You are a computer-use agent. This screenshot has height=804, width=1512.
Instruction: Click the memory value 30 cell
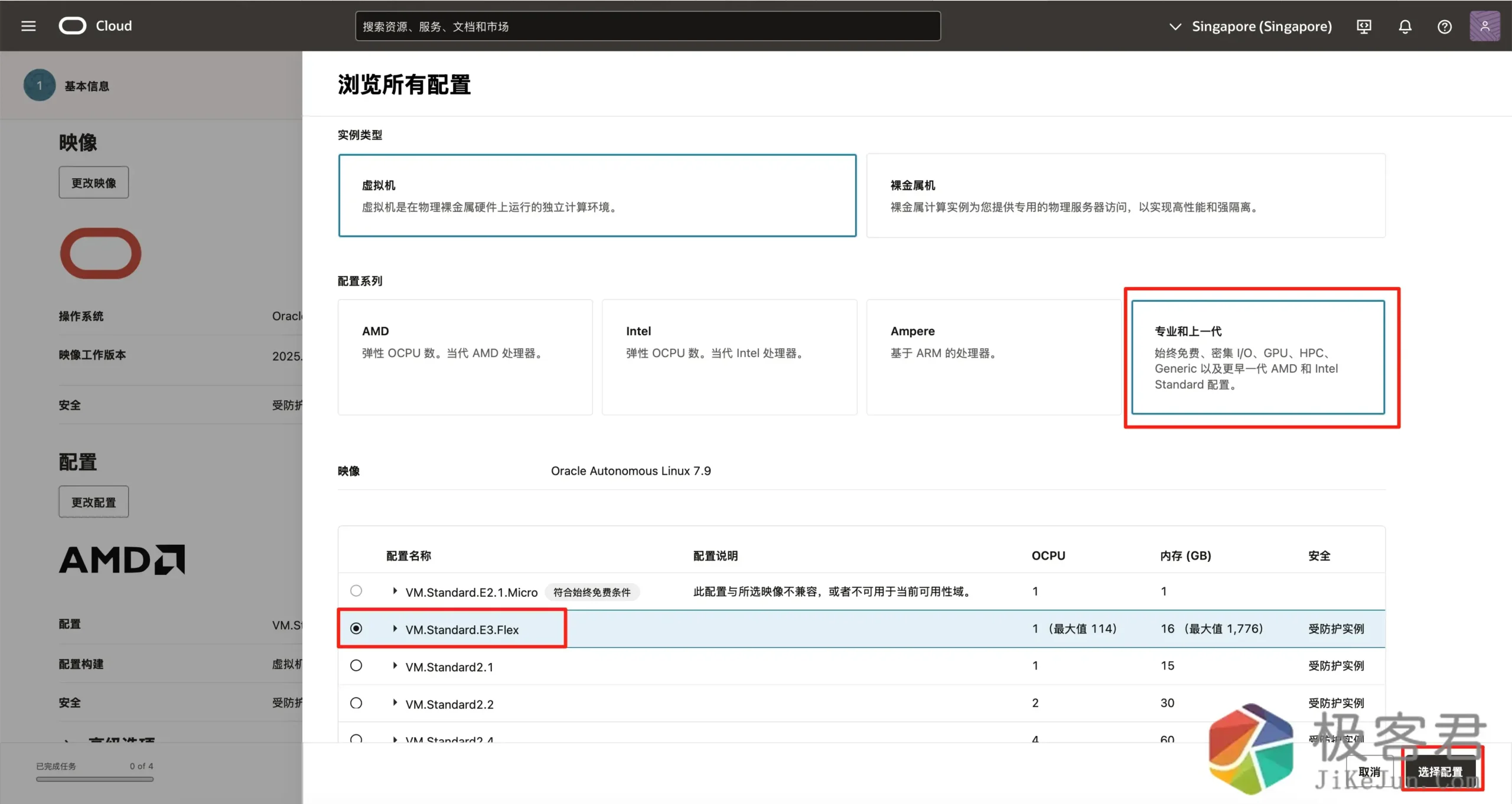pyautogui.click(x=1167, y=703)
